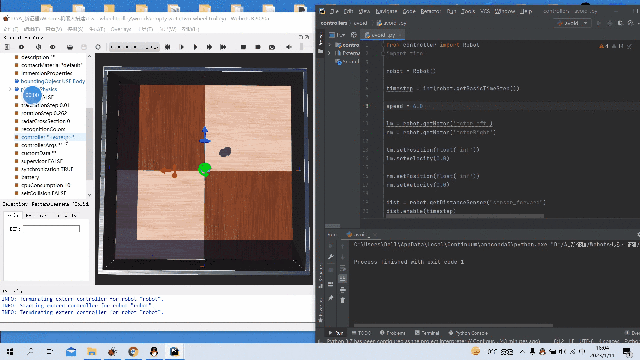The width and height of the screenshot is (640, 360).
Task: Run Webots simulation at fastest speed
Action: (223, 47)
